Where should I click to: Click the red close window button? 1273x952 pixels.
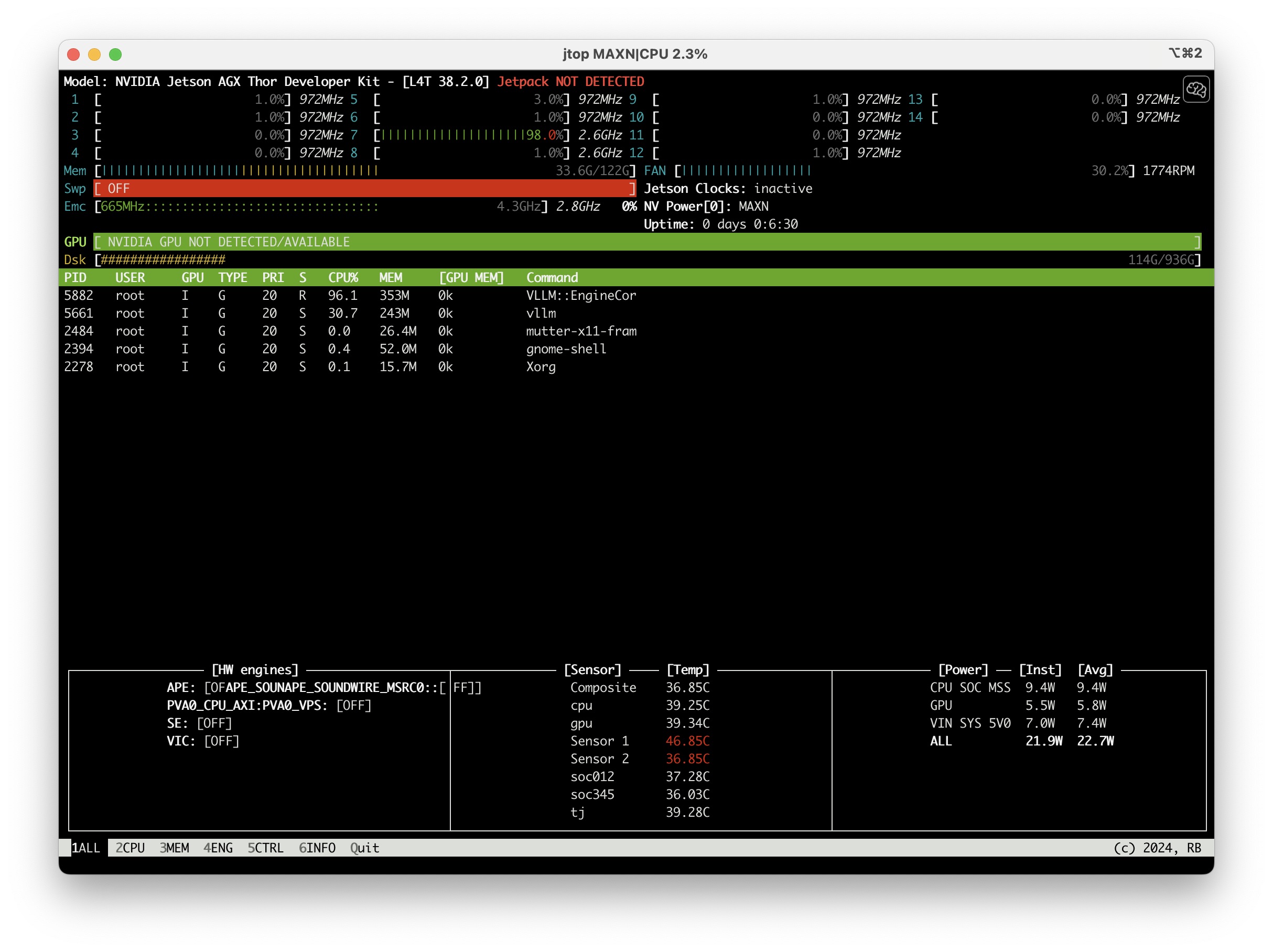pos(73,54)
